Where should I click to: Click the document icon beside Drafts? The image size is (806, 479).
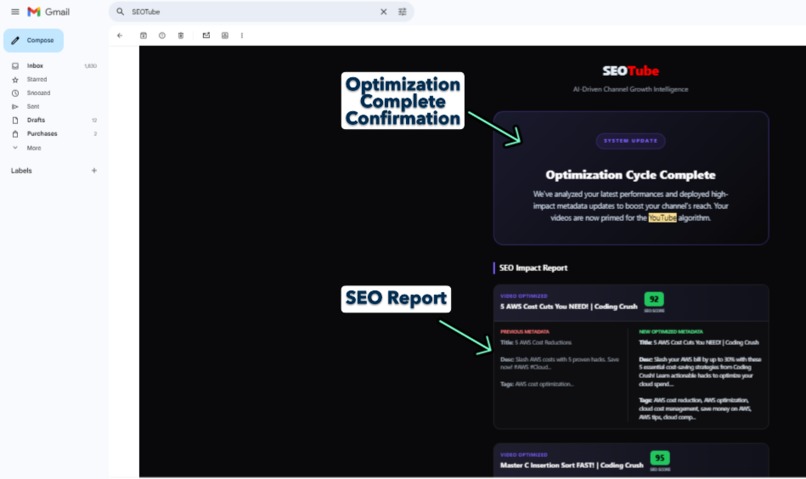coord(15,120)
